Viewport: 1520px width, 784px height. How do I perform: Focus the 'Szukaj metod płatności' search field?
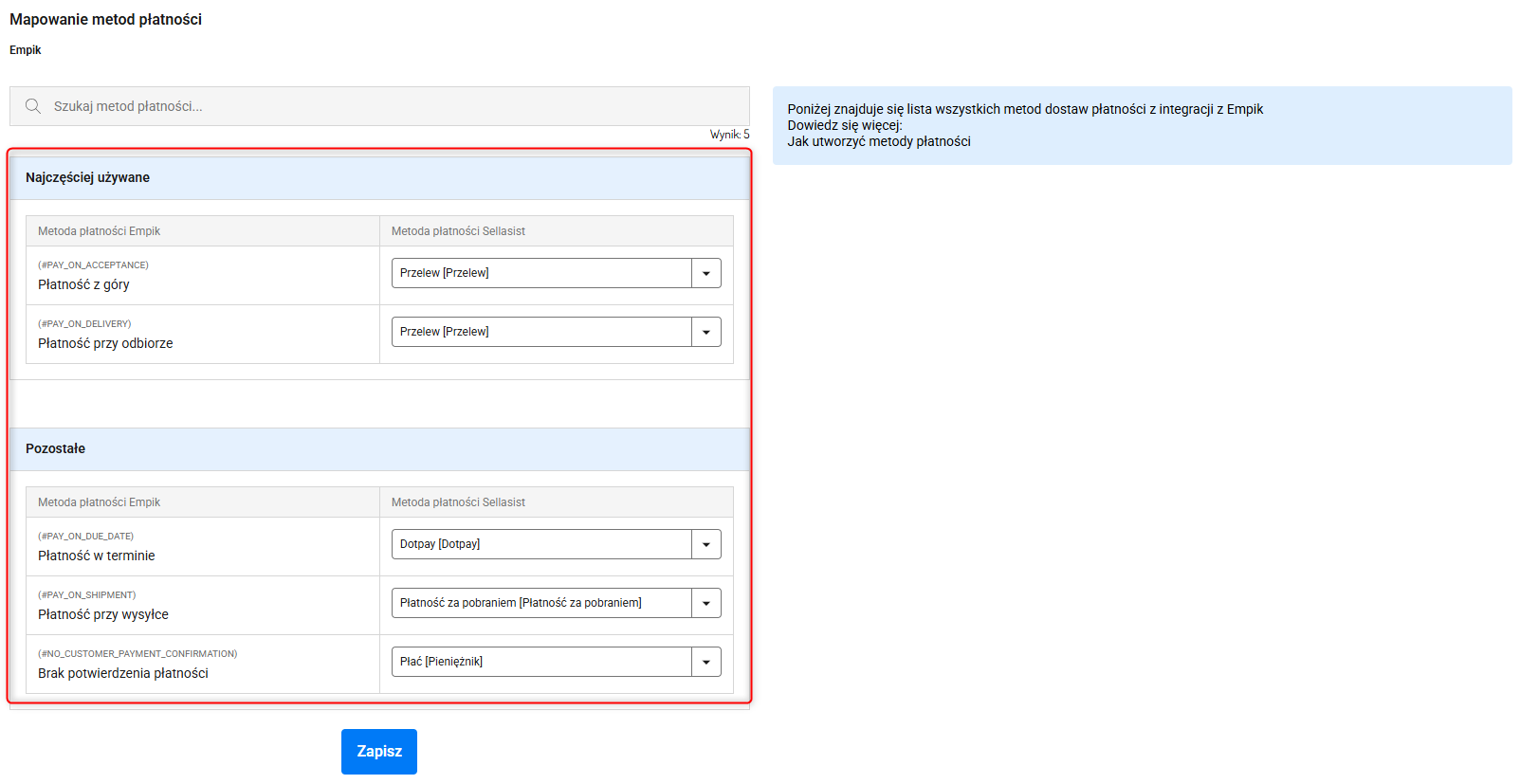(379, 106)
